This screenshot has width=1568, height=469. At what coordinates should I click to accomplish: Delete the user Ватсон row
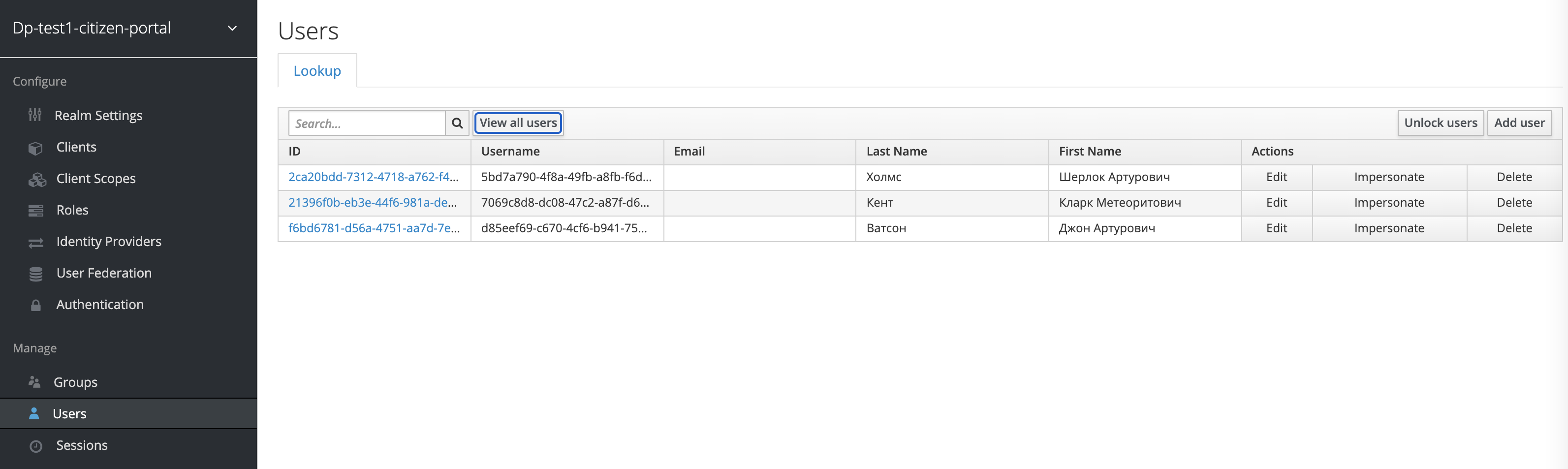click(x=1514, y=228)
